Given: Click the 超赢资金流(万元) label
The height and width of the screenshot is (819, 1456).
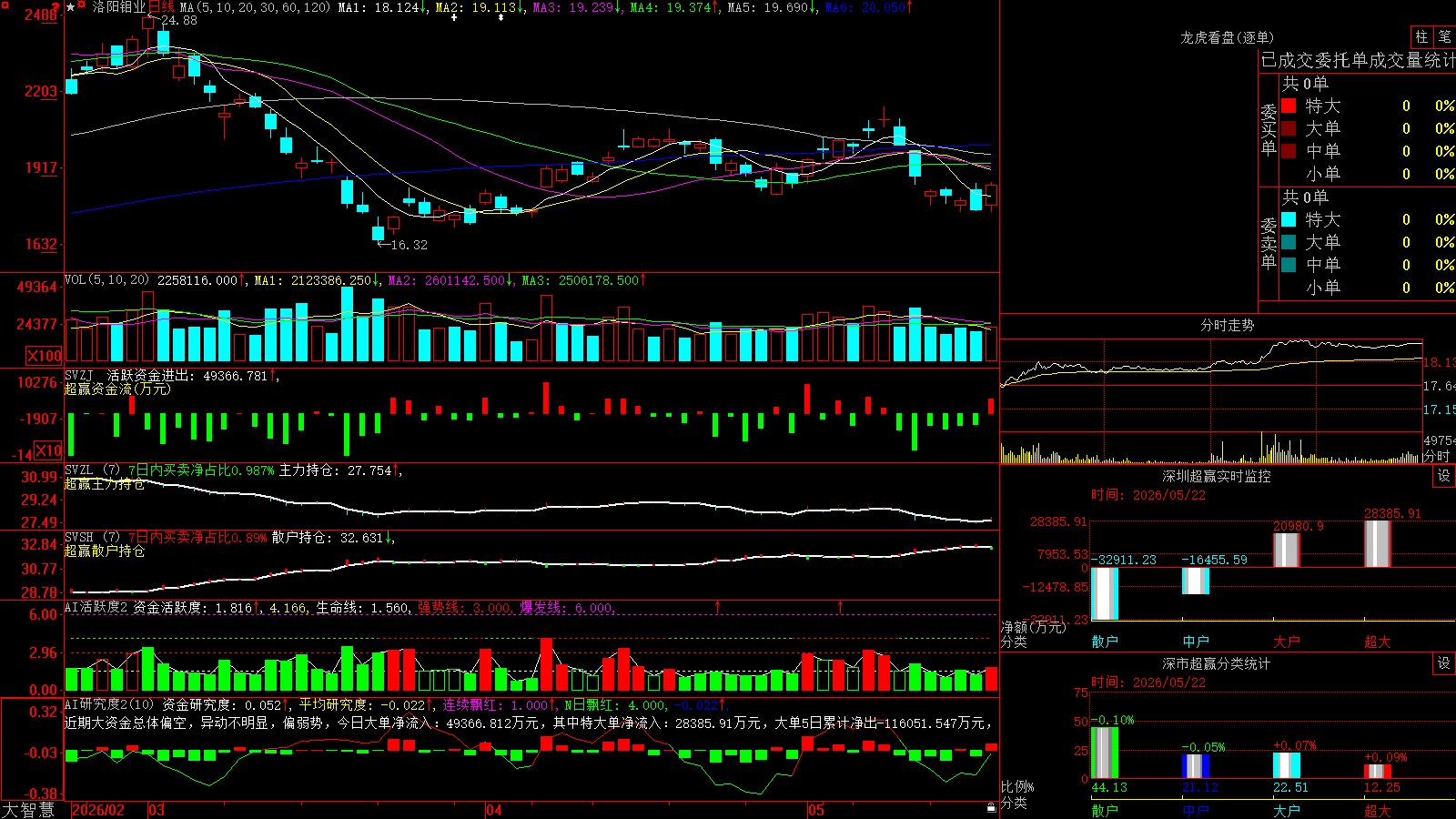Looking at the screenshot, I should point(117,389).
